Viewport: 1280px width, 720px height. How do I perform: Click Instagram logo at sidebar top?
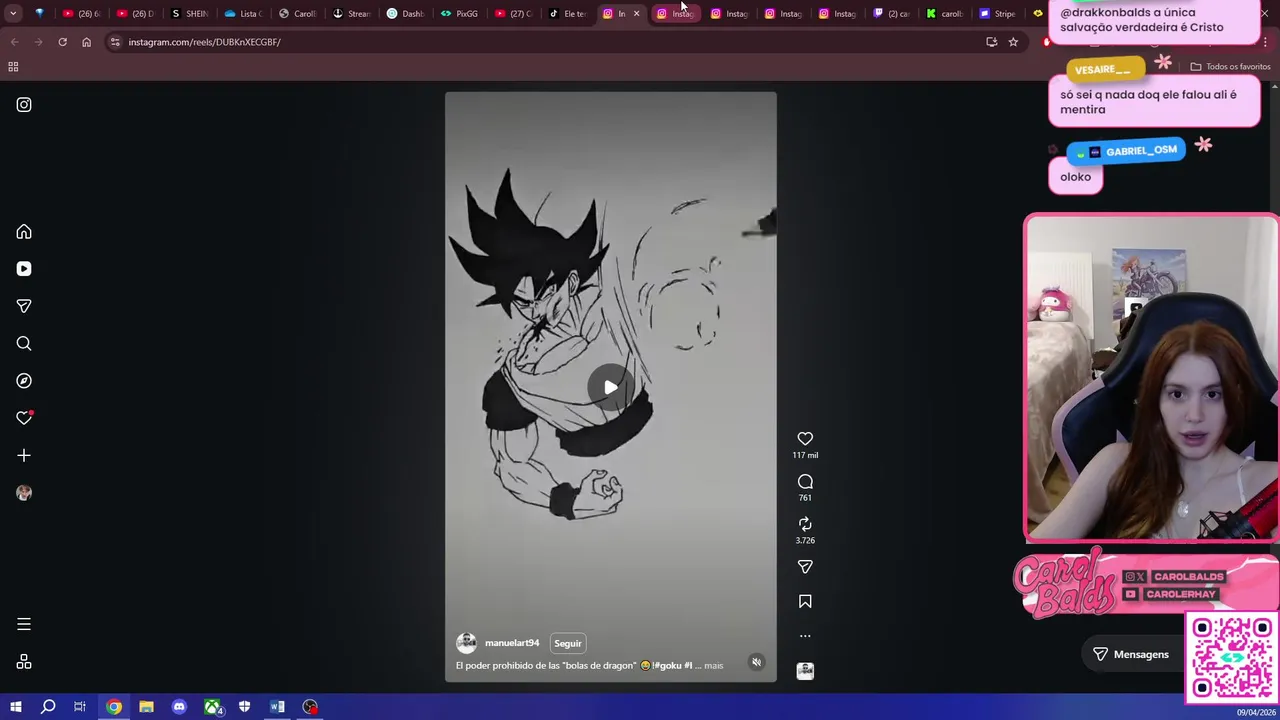[24, 105]
